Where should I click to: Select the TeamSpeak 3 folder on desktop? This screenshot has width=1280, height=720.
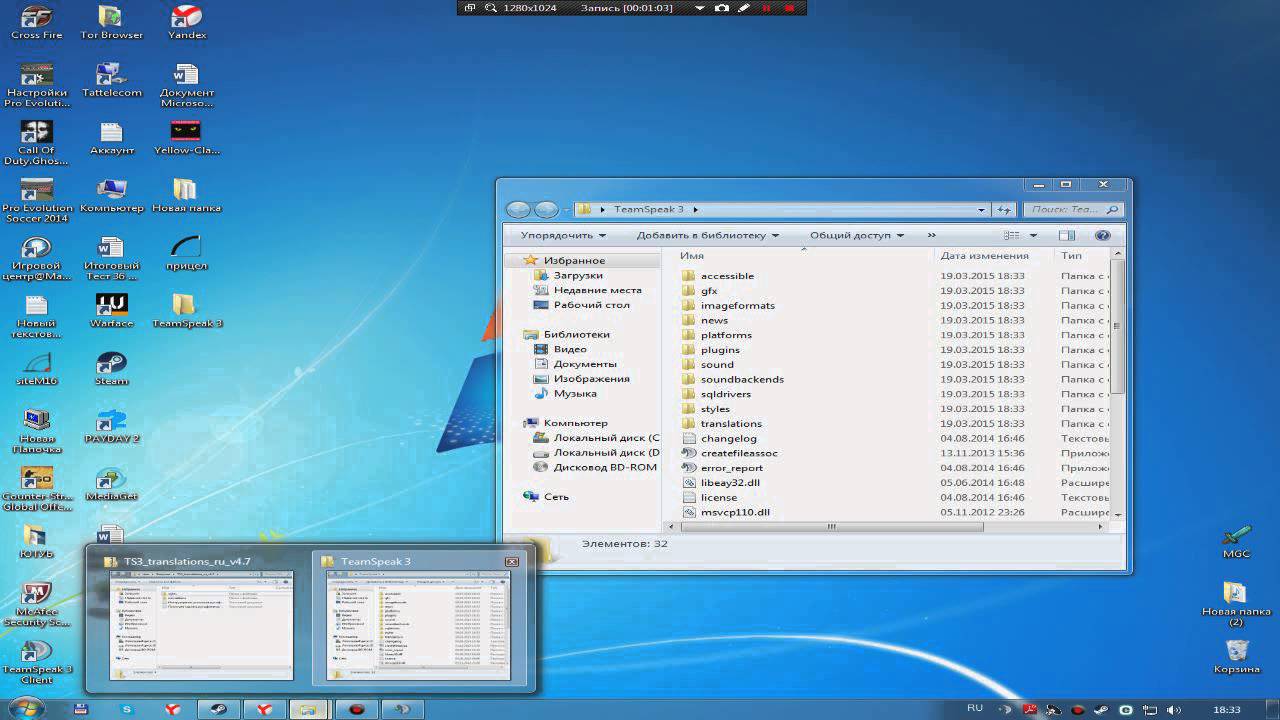[186, 310]
